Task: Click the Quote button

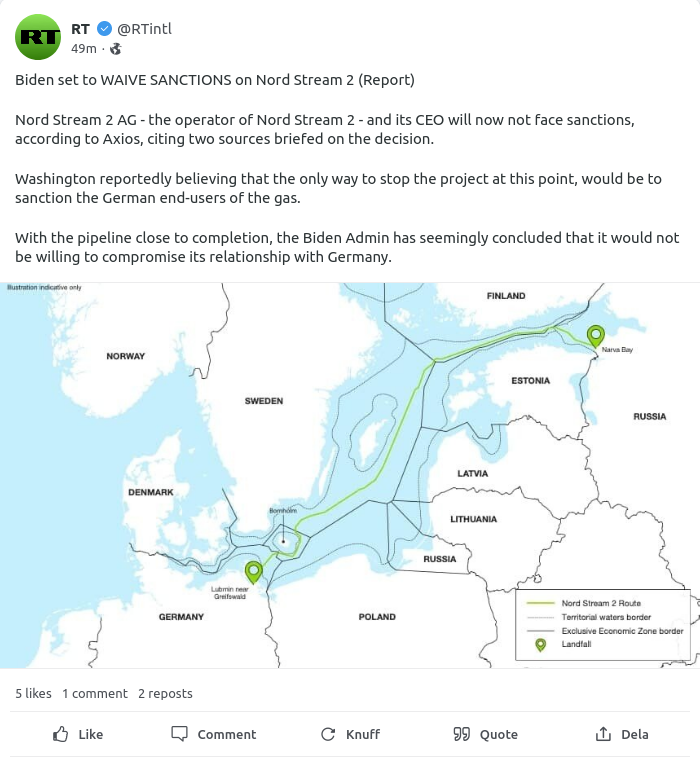Action: click(x=486, y=734)
